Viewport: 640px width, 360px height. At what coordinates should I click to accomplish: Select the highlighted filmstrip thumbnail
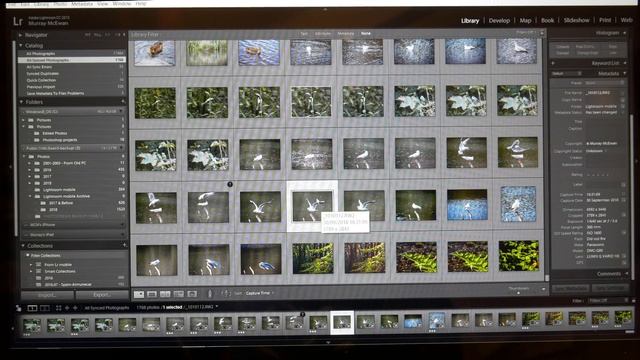[x=342, y=322]
